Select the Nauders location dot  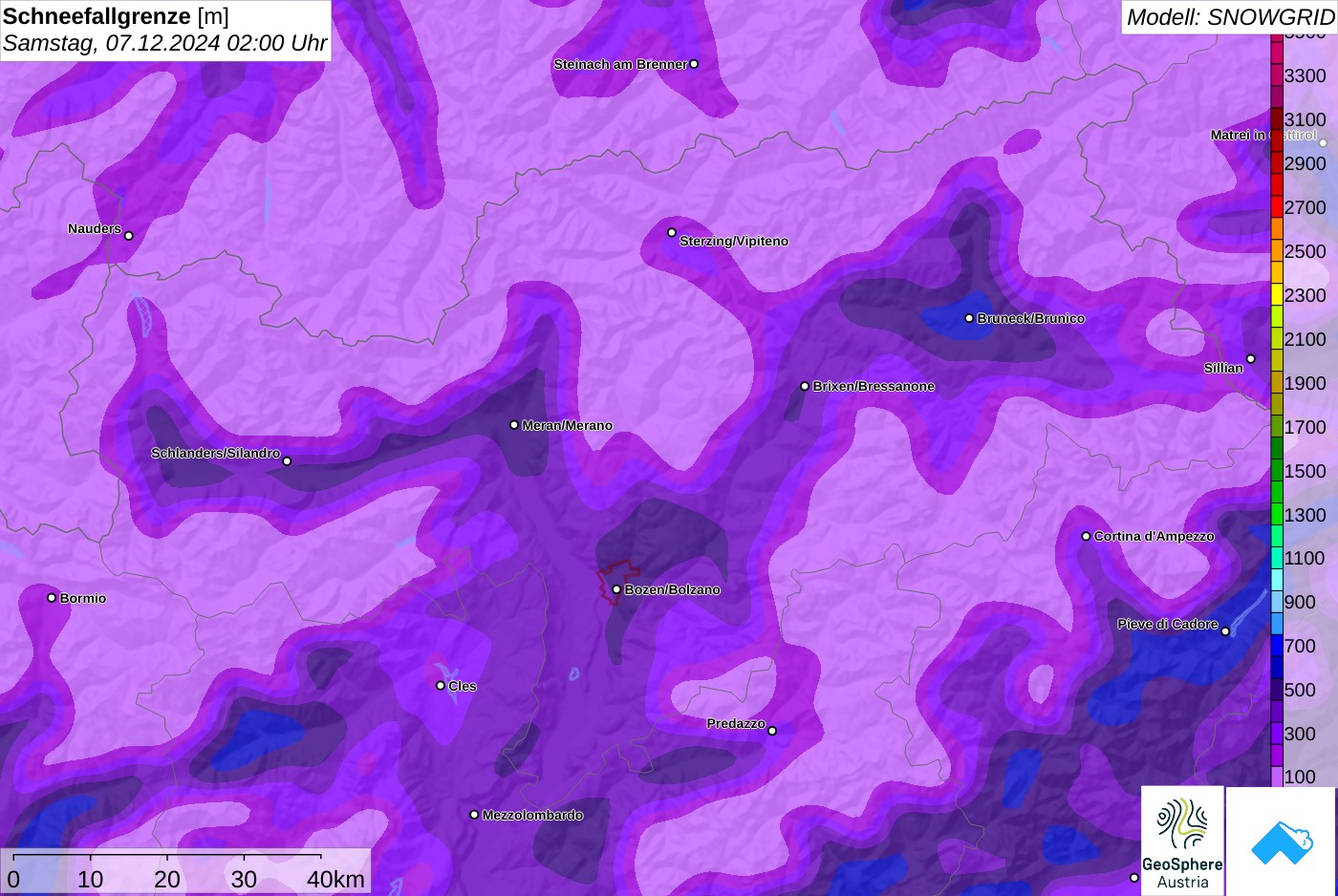129,236
